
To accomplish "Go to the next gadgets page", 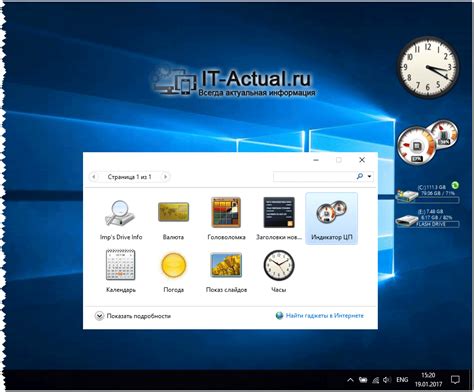I will [x=165, y=177].
